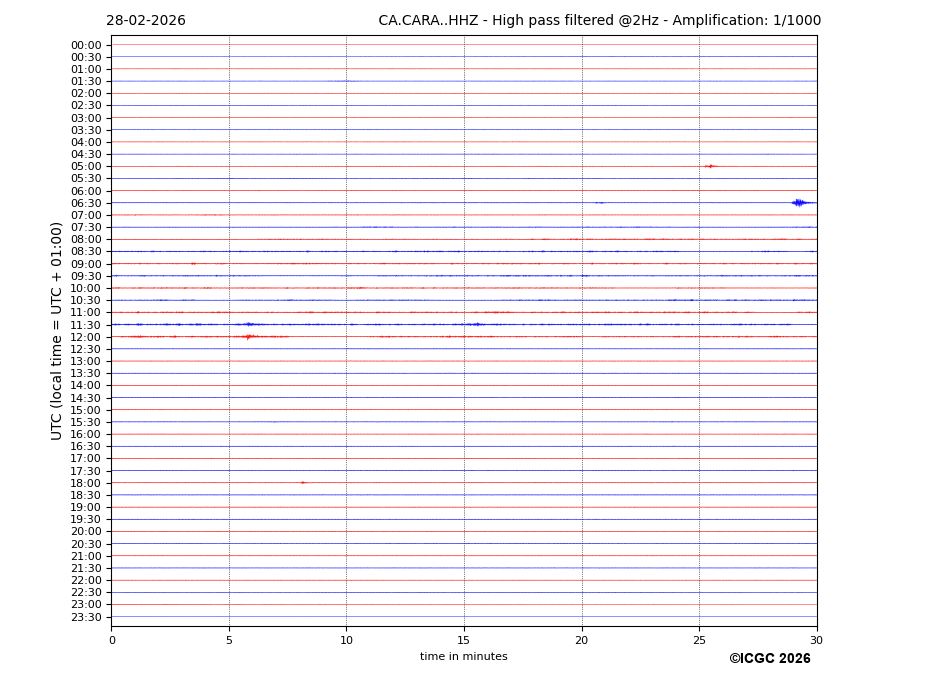Select the blue seismic burst on the 06:30 trace
The height and width of the screenshot is (696, 927).
(x=798, y=203)
